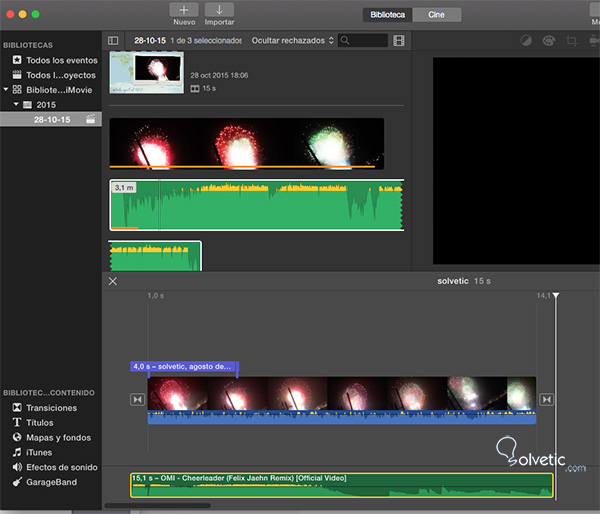The width and height of the screenshot is (600, 514).
Task: Collapse the 2015 folder disclosure triangle
Action: tap(17, 104)
